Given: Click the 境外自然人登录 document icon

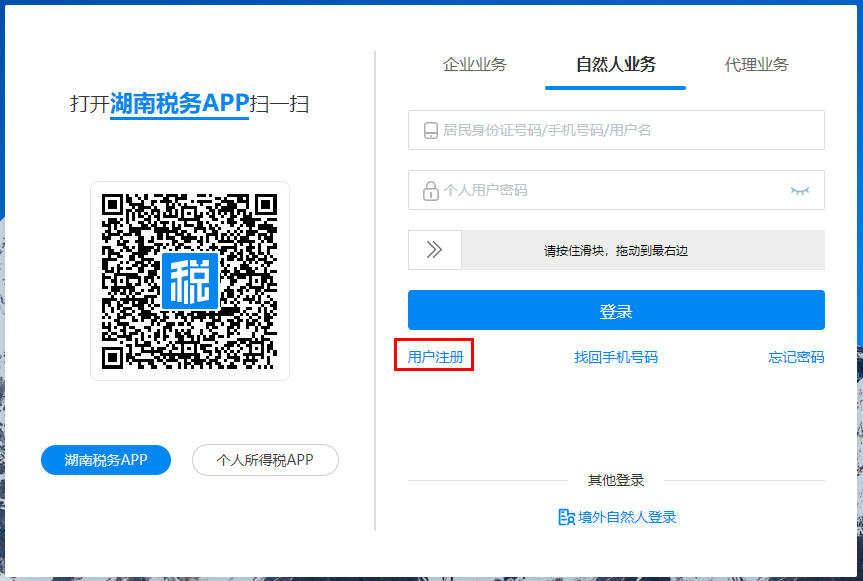Looking at the screenshot, I should [566, 517].
